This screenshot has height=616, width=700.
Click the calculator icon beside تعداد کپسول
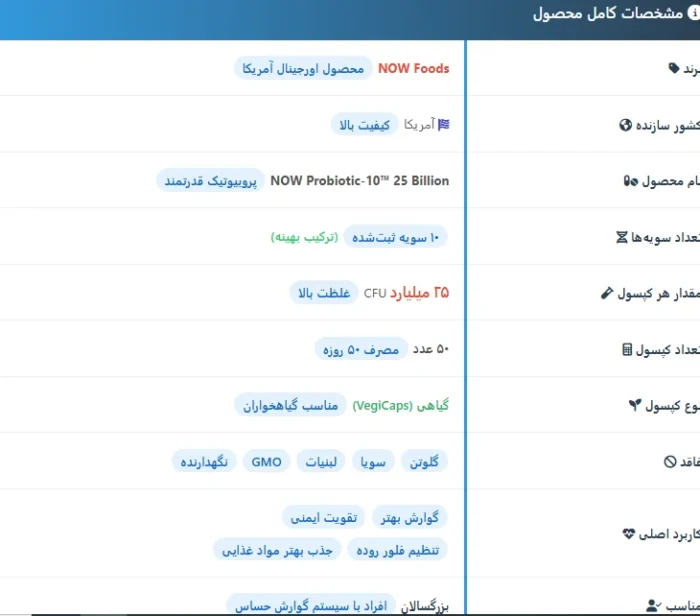coord(627,350)
